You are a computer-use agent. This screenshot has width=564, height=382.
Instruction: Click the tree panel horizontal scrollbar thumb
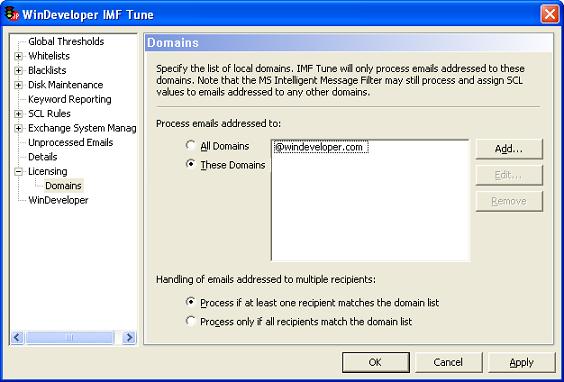[x=69, y=337]
